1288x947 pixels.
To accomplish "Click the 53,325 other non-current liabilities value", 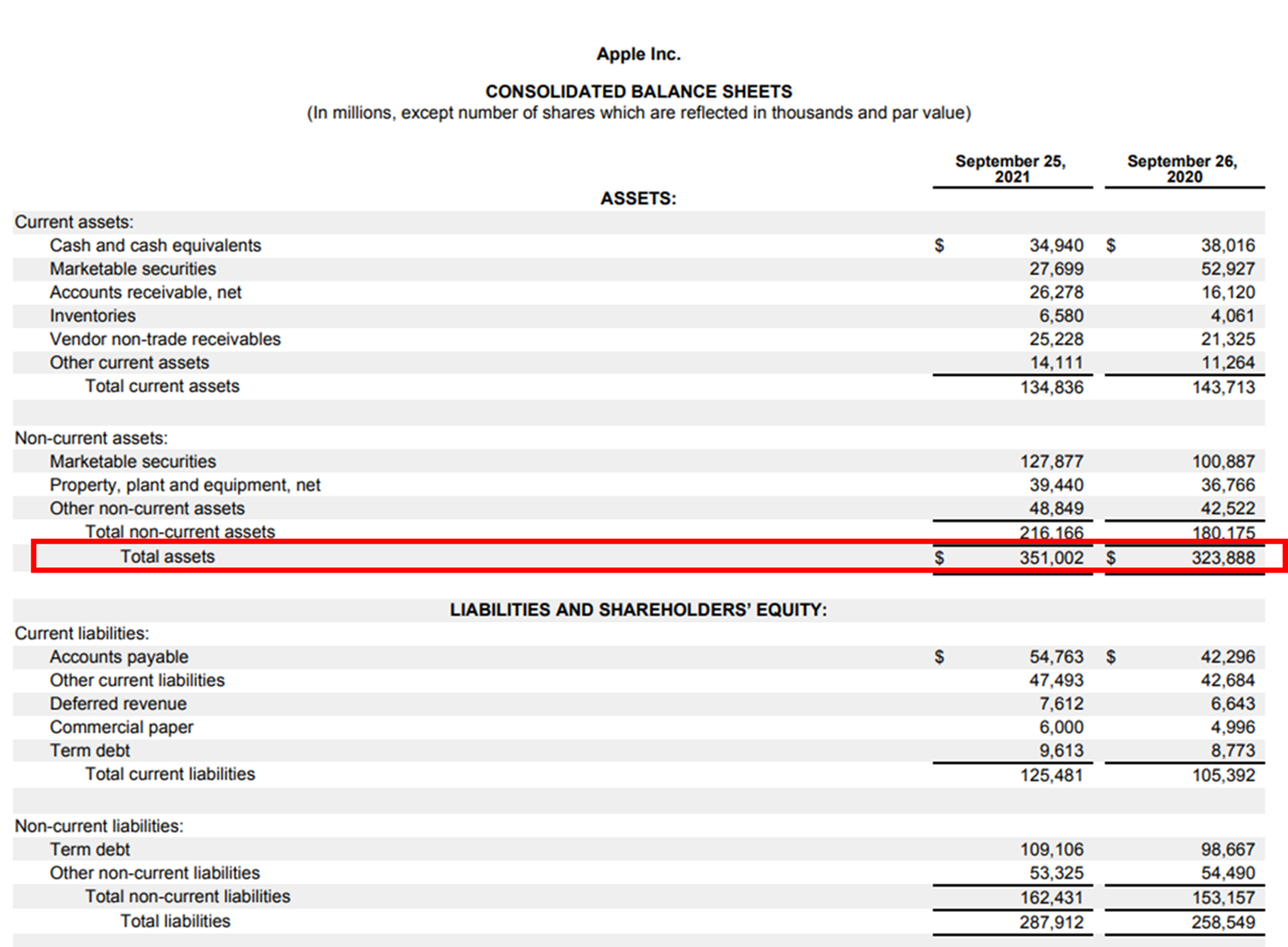I will point(1056,873).
